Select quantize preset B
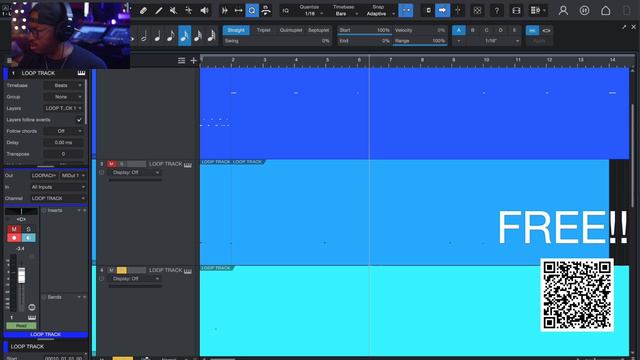 [x=473, y=30]
